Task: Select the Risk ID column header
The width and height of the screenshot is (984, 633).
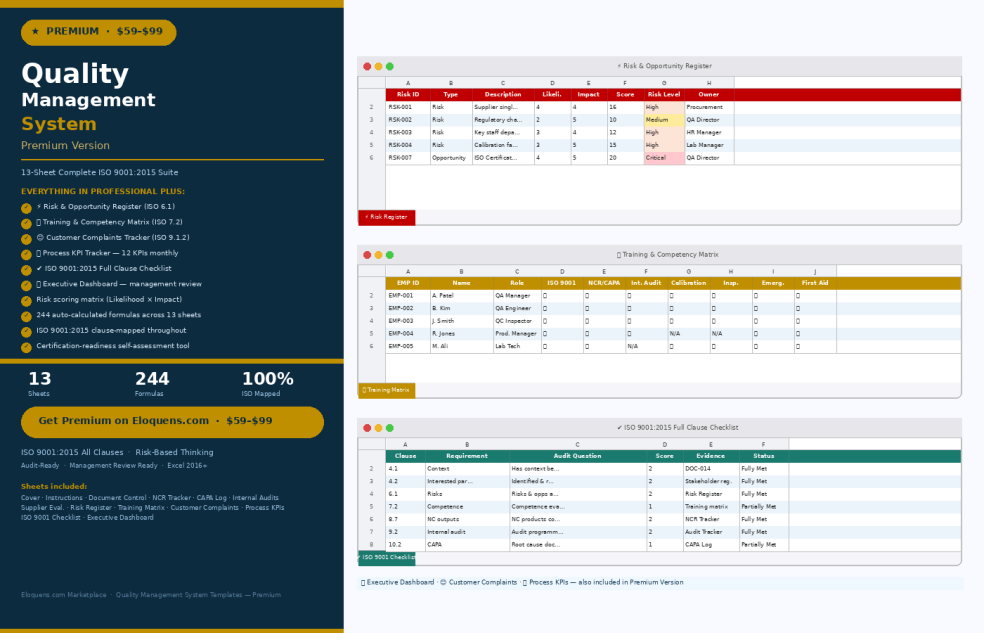Action: (x=408, y=95)
